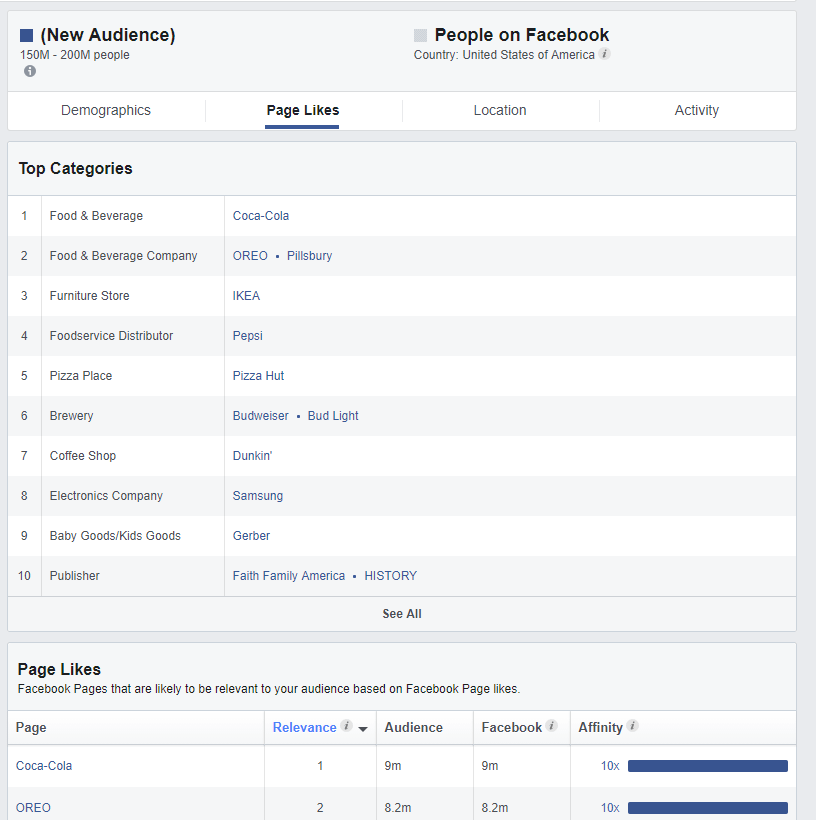Click the Affinity column header
816x820 pixels.
[x=600, y=727]
